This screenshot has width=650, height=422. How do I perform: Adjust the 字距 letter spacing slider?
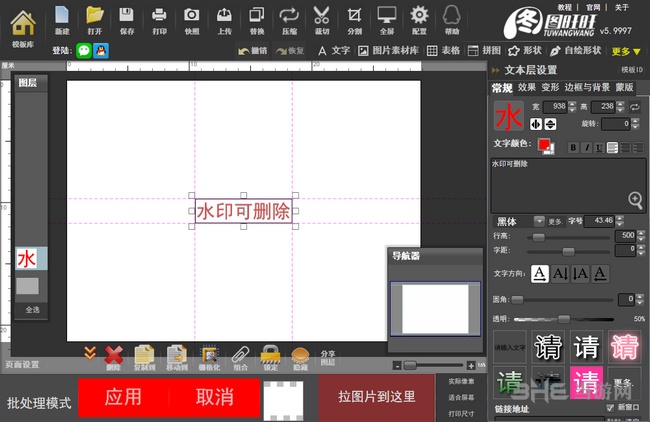[x=568, y=251]
